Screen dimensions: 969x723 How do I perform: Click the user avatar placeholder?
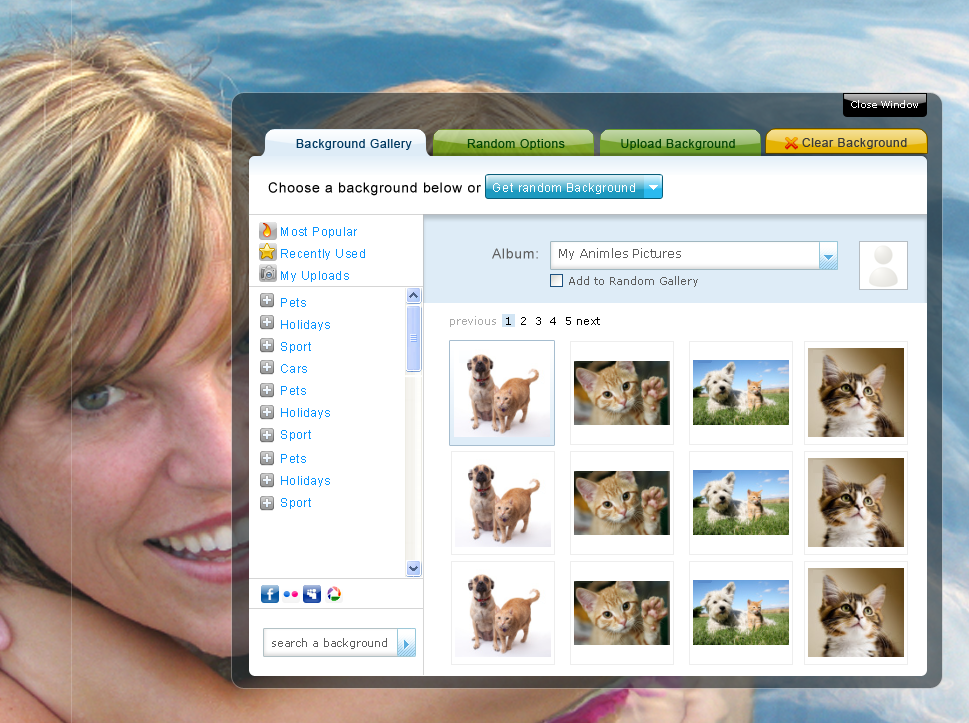point(883,266)
